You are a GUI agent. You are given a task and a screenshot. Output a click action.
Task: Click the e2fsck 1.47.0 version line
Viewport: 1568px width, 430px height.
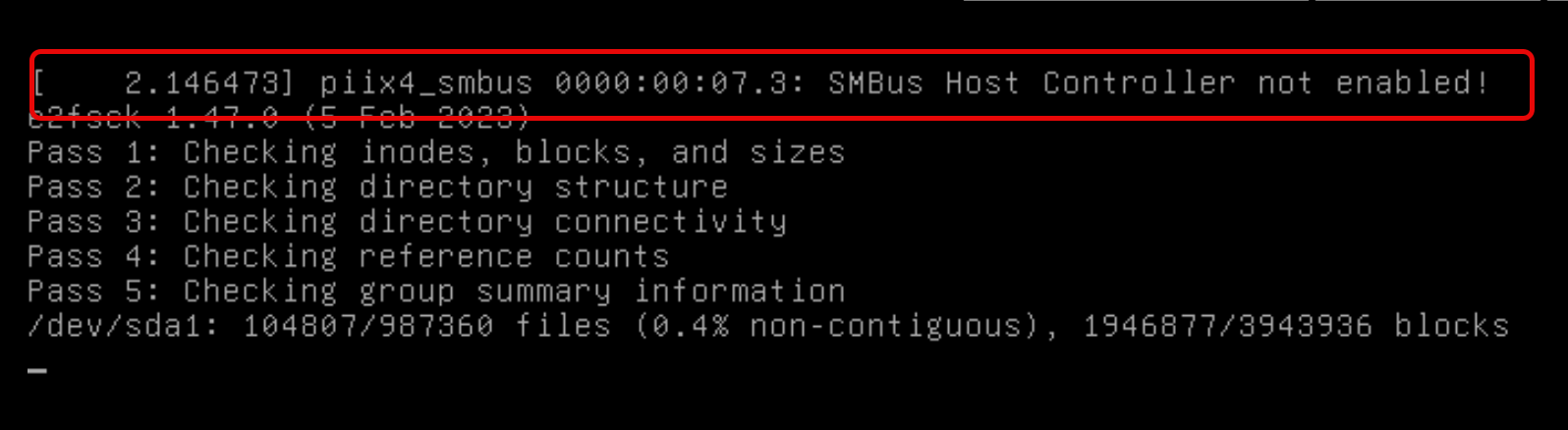(280, 120)
